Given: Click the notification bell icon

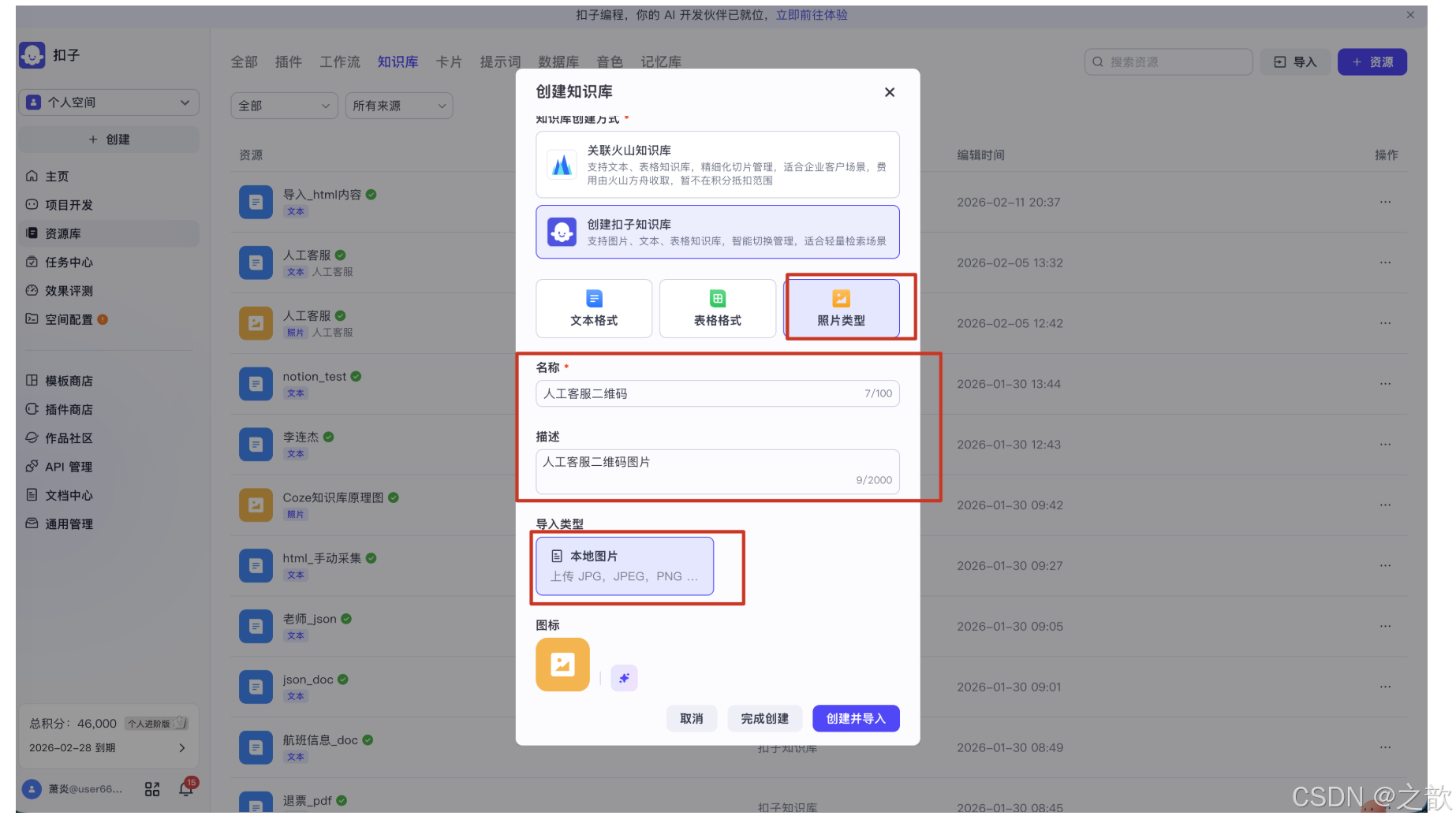Looking at the screenshot, I should point(187,788).
